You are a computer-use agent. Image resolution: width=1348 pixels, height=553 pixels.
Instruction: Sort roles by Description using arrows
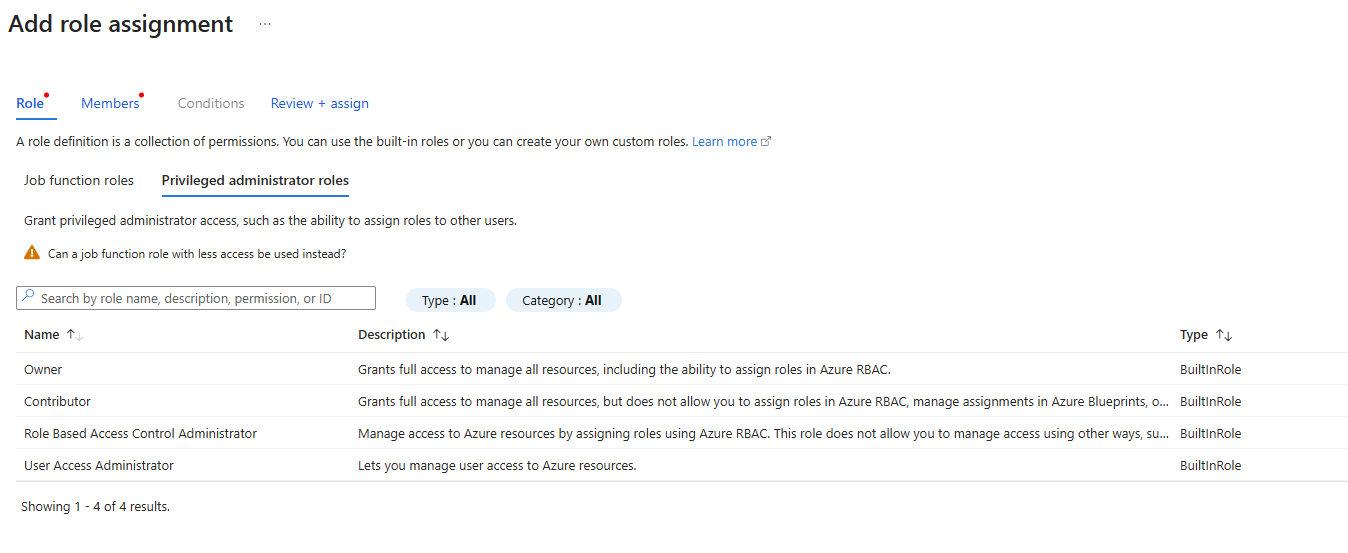pyautogui.click(x=441, y=335)
